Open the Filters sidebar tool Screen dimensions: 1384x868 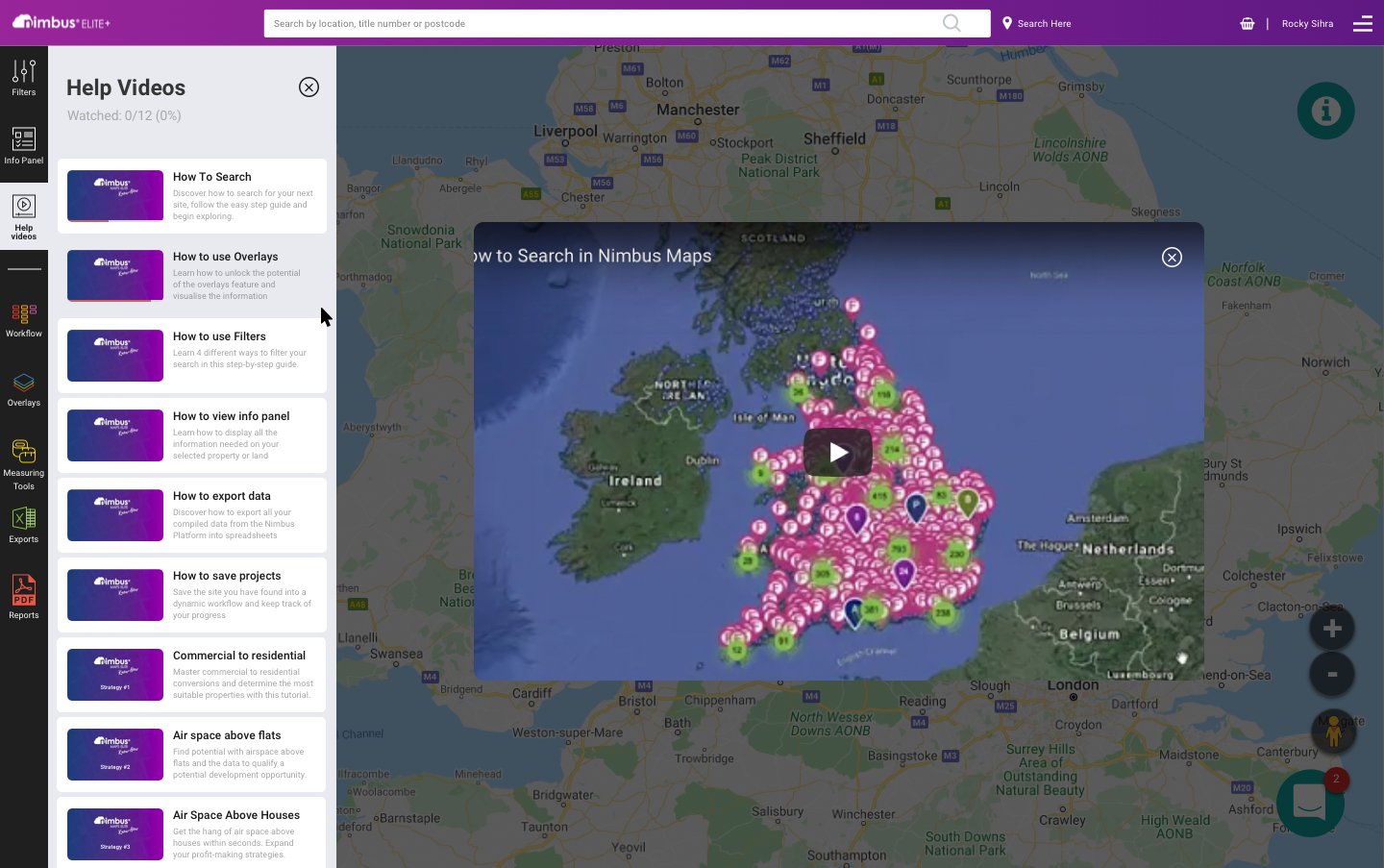pos(24,78)
